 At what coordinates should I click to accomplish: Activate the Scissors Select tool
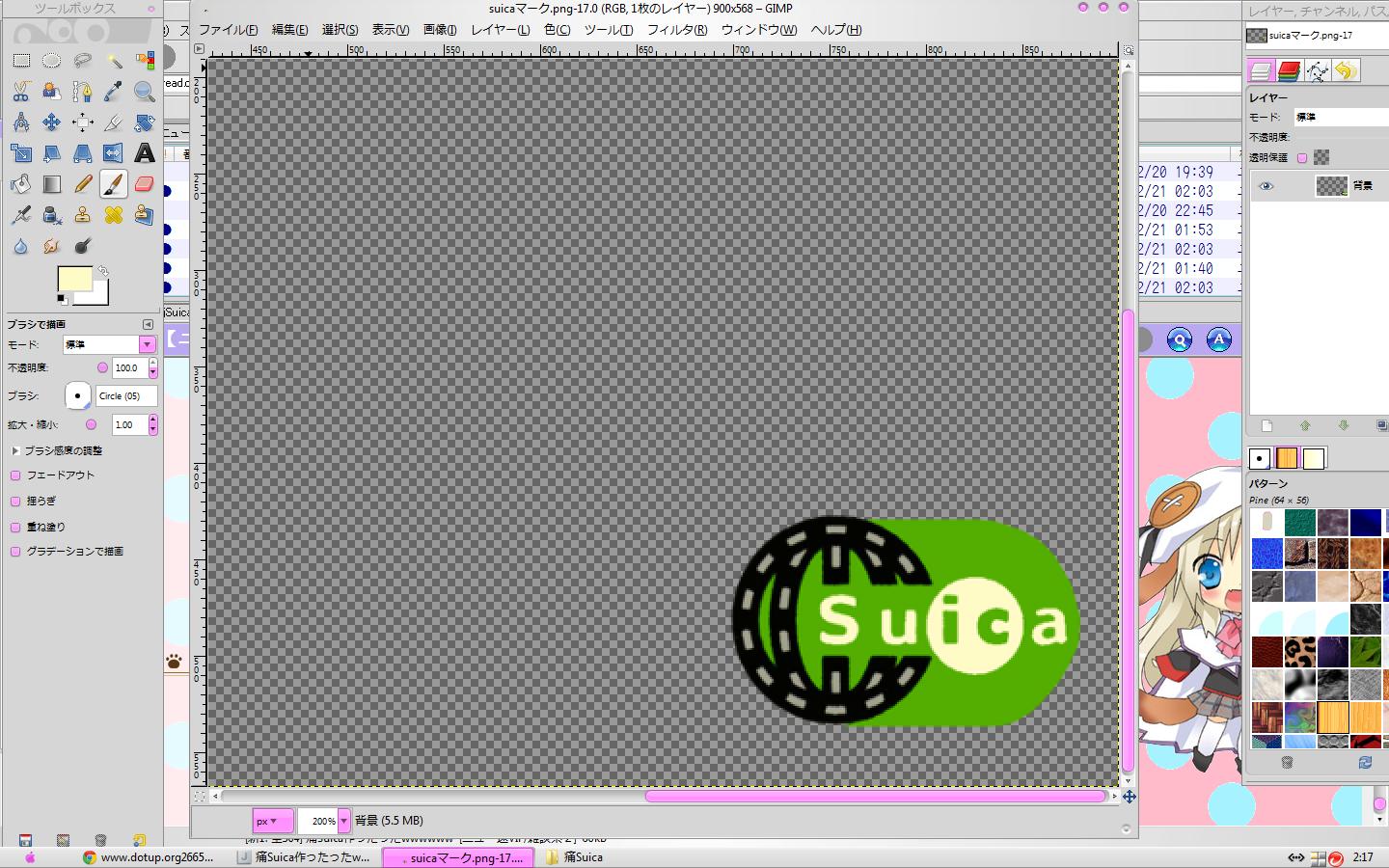tap(20, 92)
